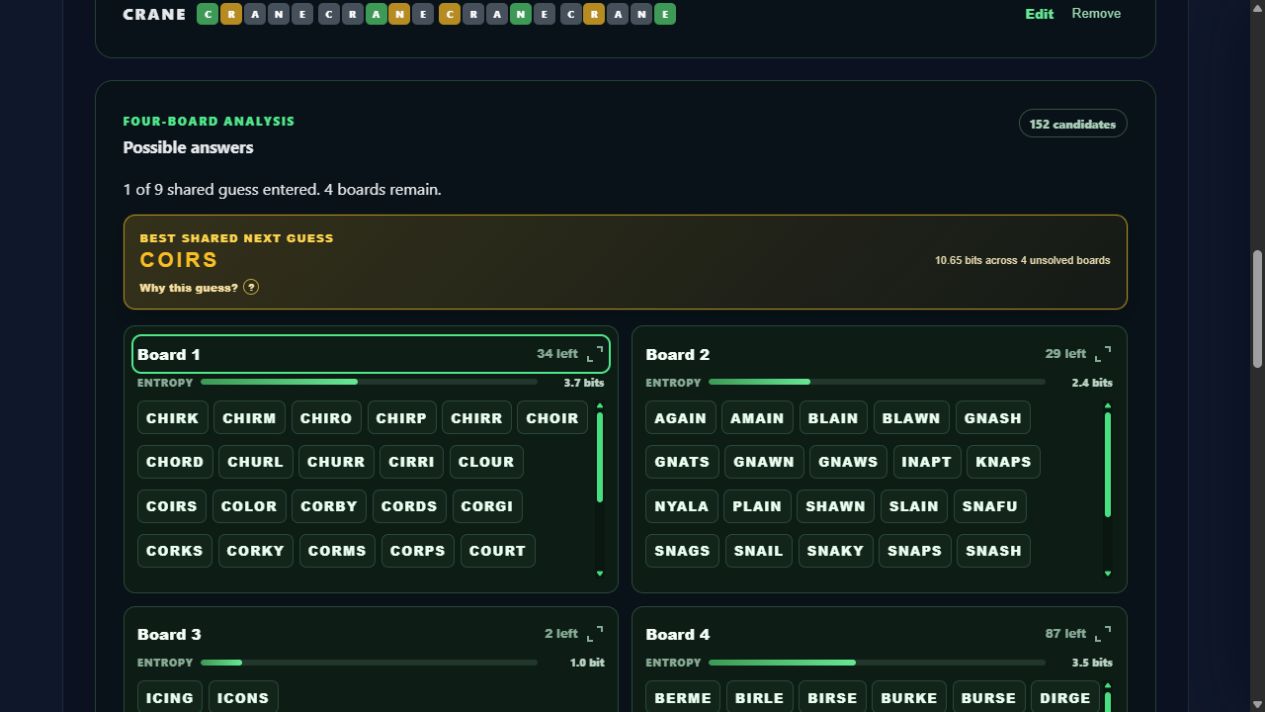Open the 'Why this guess?' help icon
Viewport: 1265px width, 712px height.
(x=251, y=287)
